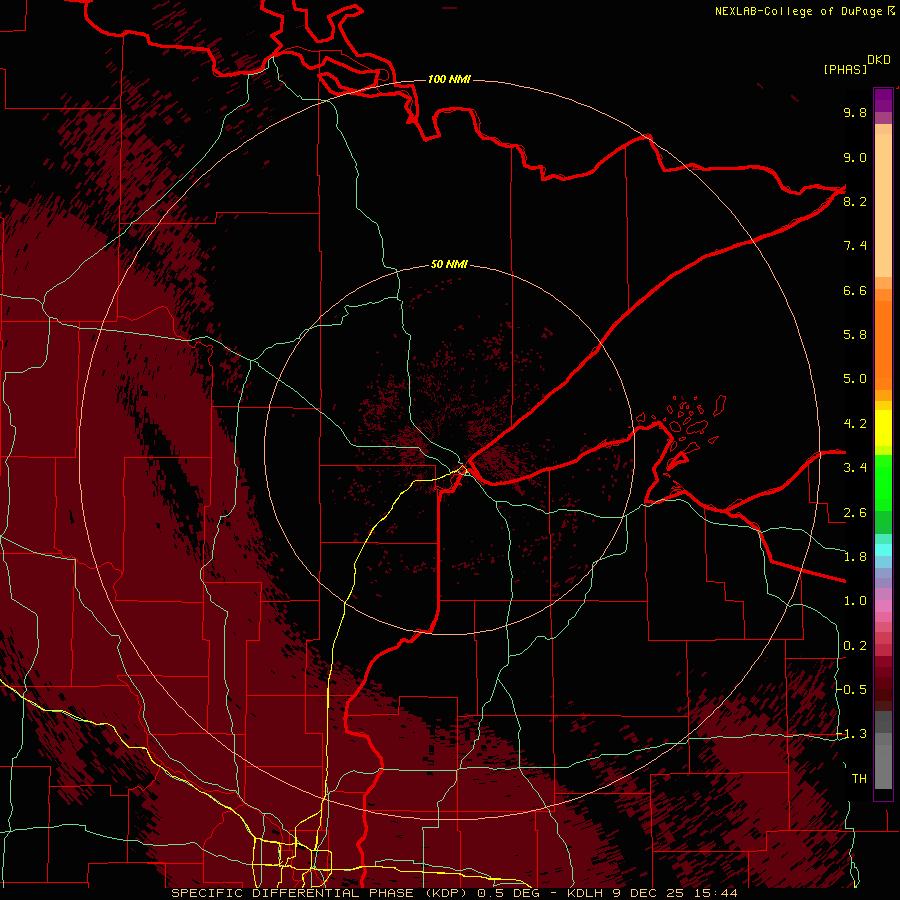Click the 1.8 scale value
The height and width of the screenshot is (900, 900).
[x=855, y=557]
